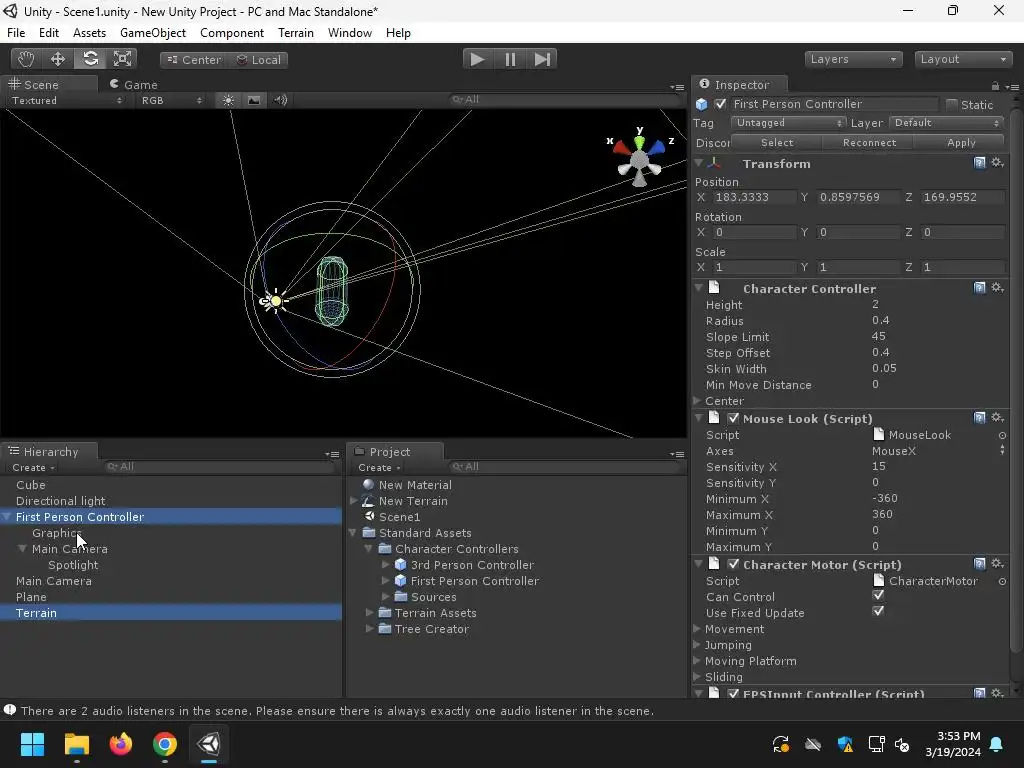The height and width of the screenshot is (768, 1024).
Task: Open the Layer Default dropdown
Action: point(946,123)
